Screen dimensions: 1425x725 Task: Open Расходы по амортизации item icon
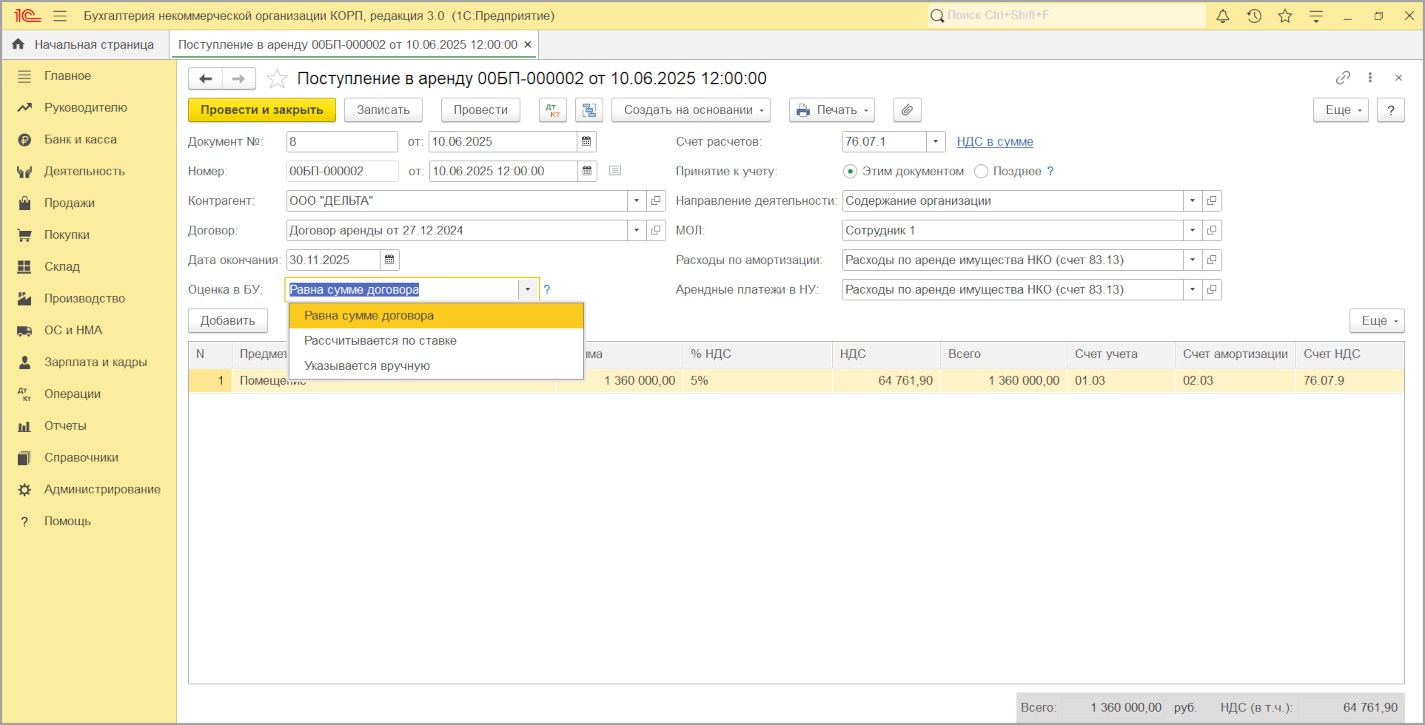click(1212, 260)
